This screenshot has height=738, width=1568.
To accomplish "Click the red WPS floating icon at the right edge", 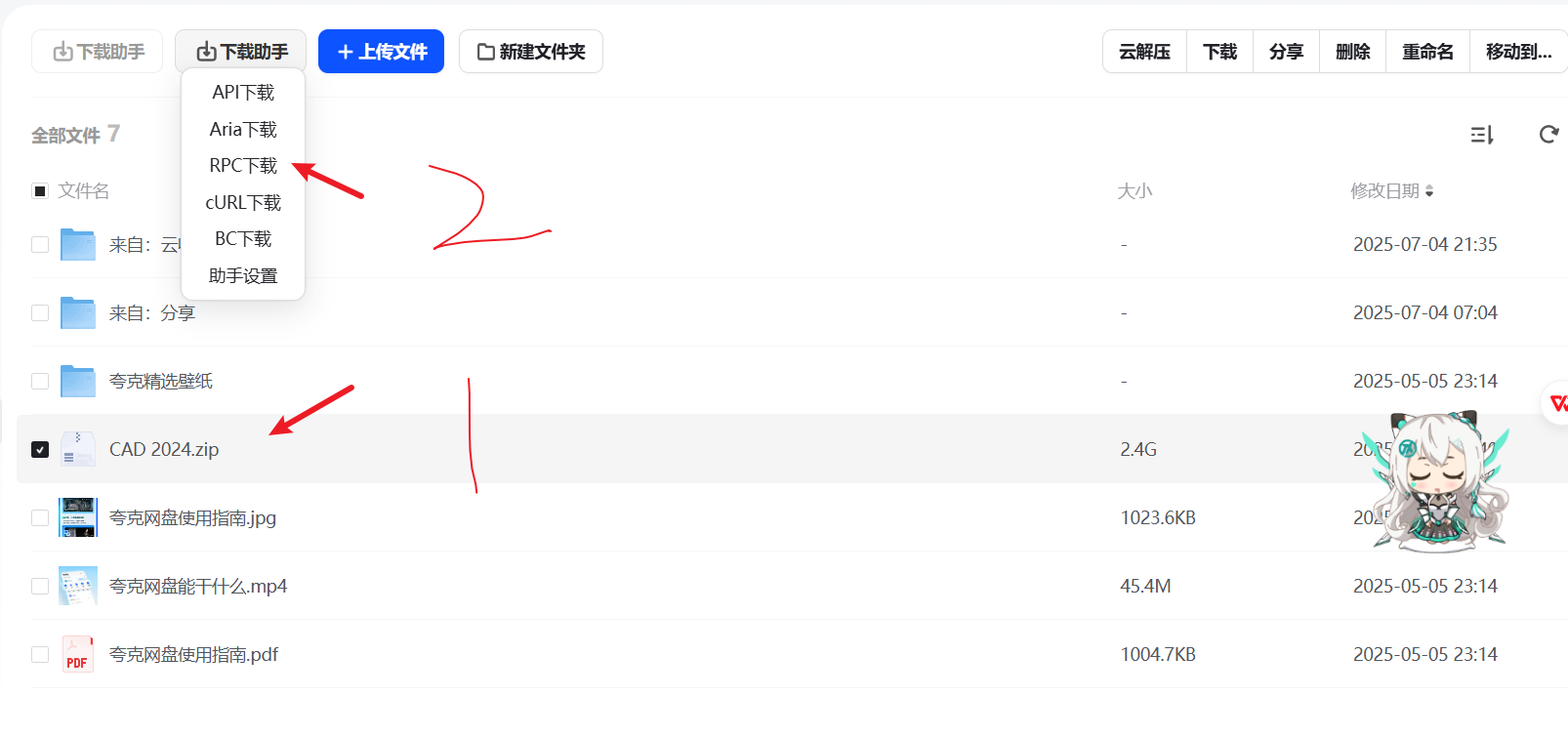I will pyautogui.click(x=1558, y=402).
